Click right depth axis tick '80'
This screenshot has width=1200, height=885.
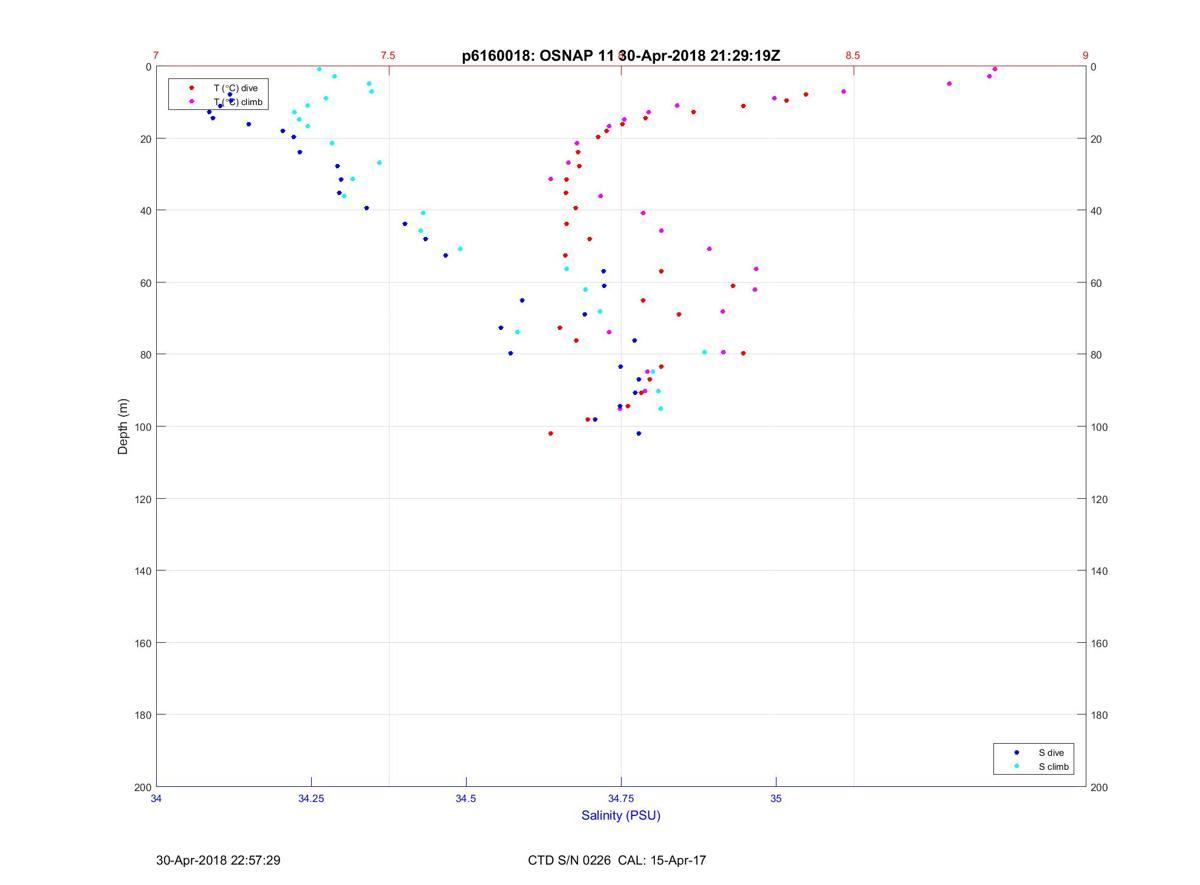pos(1096,355)
